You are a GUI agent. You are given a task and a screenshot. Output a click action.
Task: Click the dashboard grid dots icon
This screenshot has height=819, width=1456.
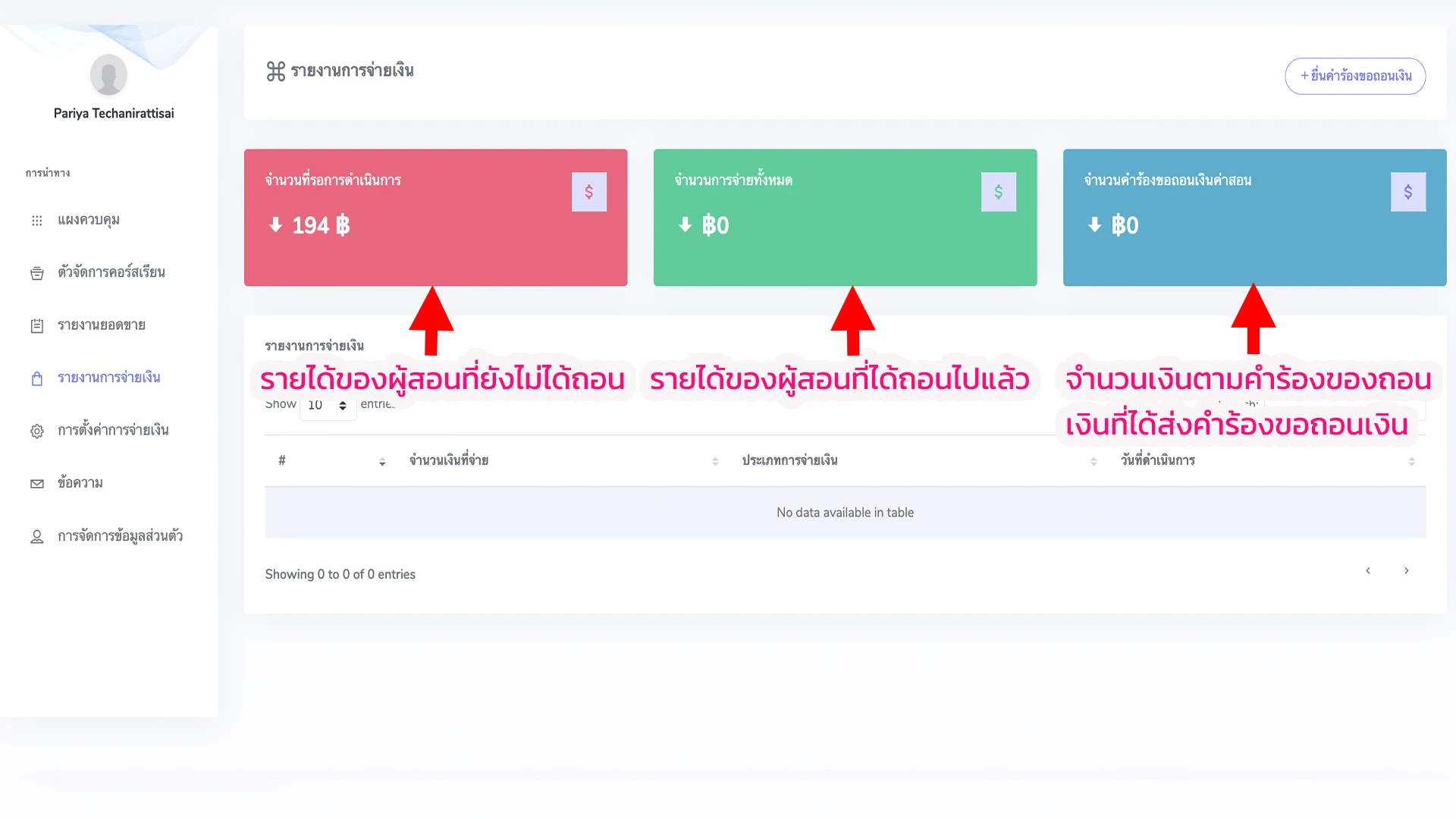tap(36, 221)
